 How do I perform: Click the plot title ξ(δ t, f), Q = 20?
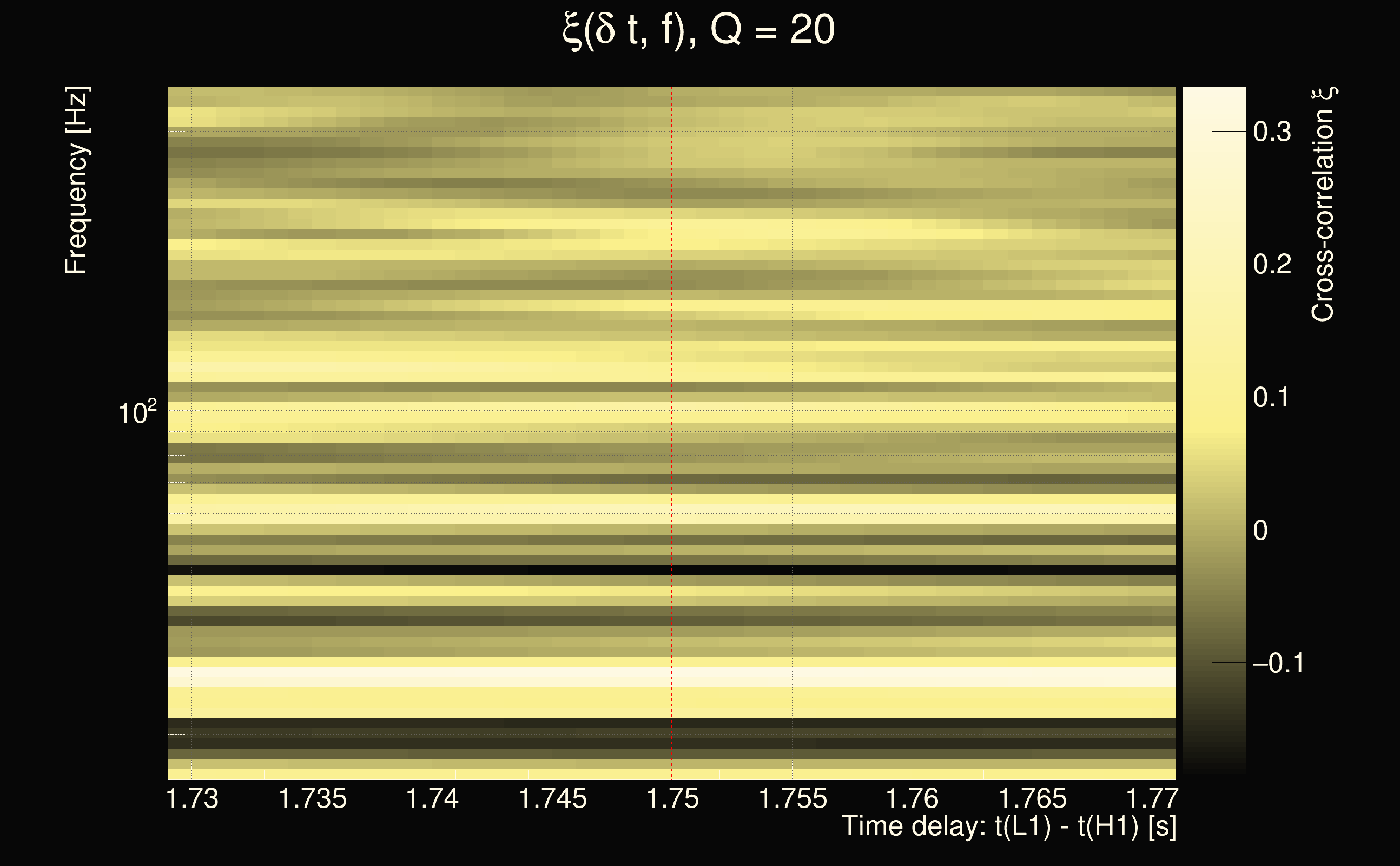pos(699,30)
